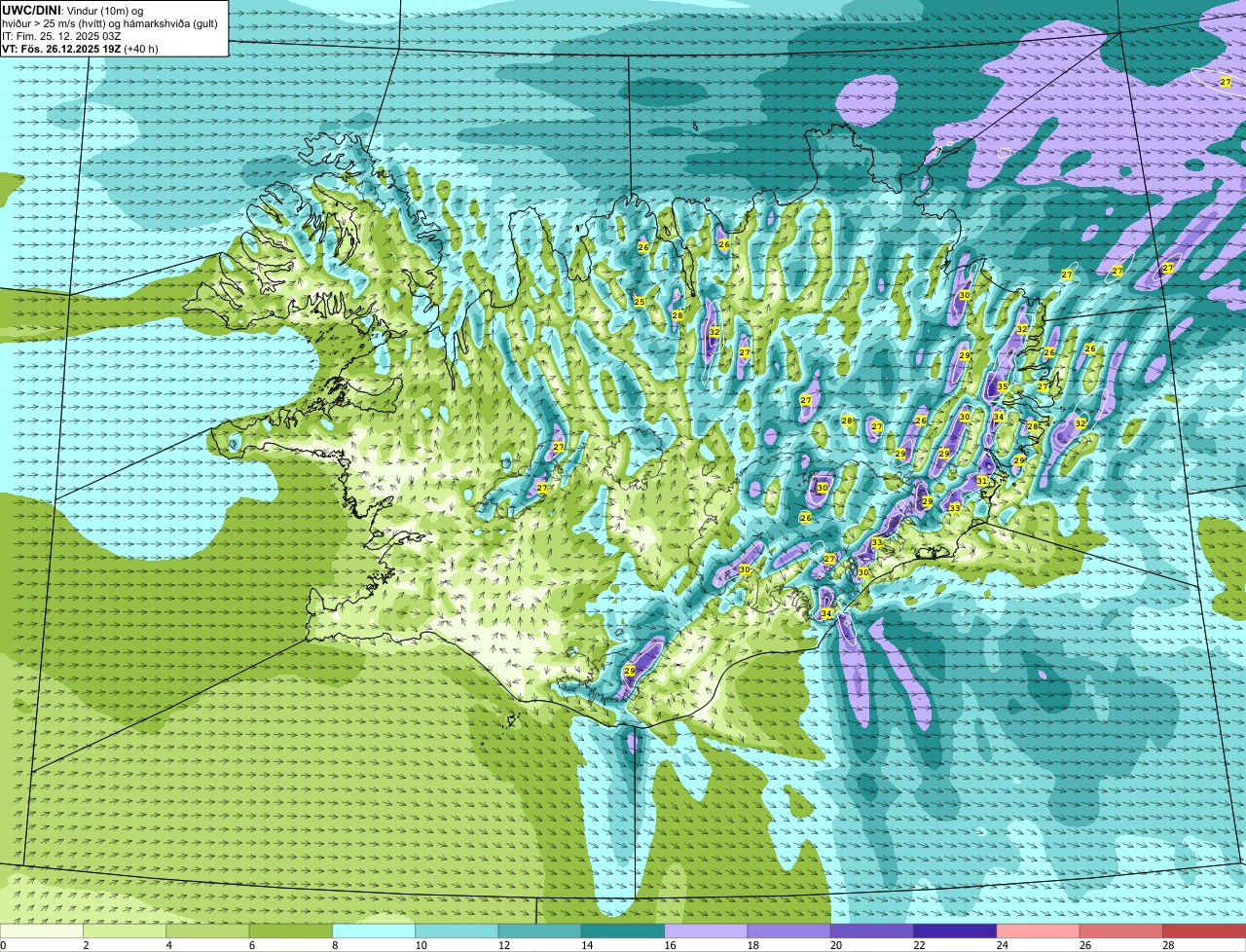Screen dimensions: 1246x952
Task: Click the legend scale value "16"
Action: [670, 945]
